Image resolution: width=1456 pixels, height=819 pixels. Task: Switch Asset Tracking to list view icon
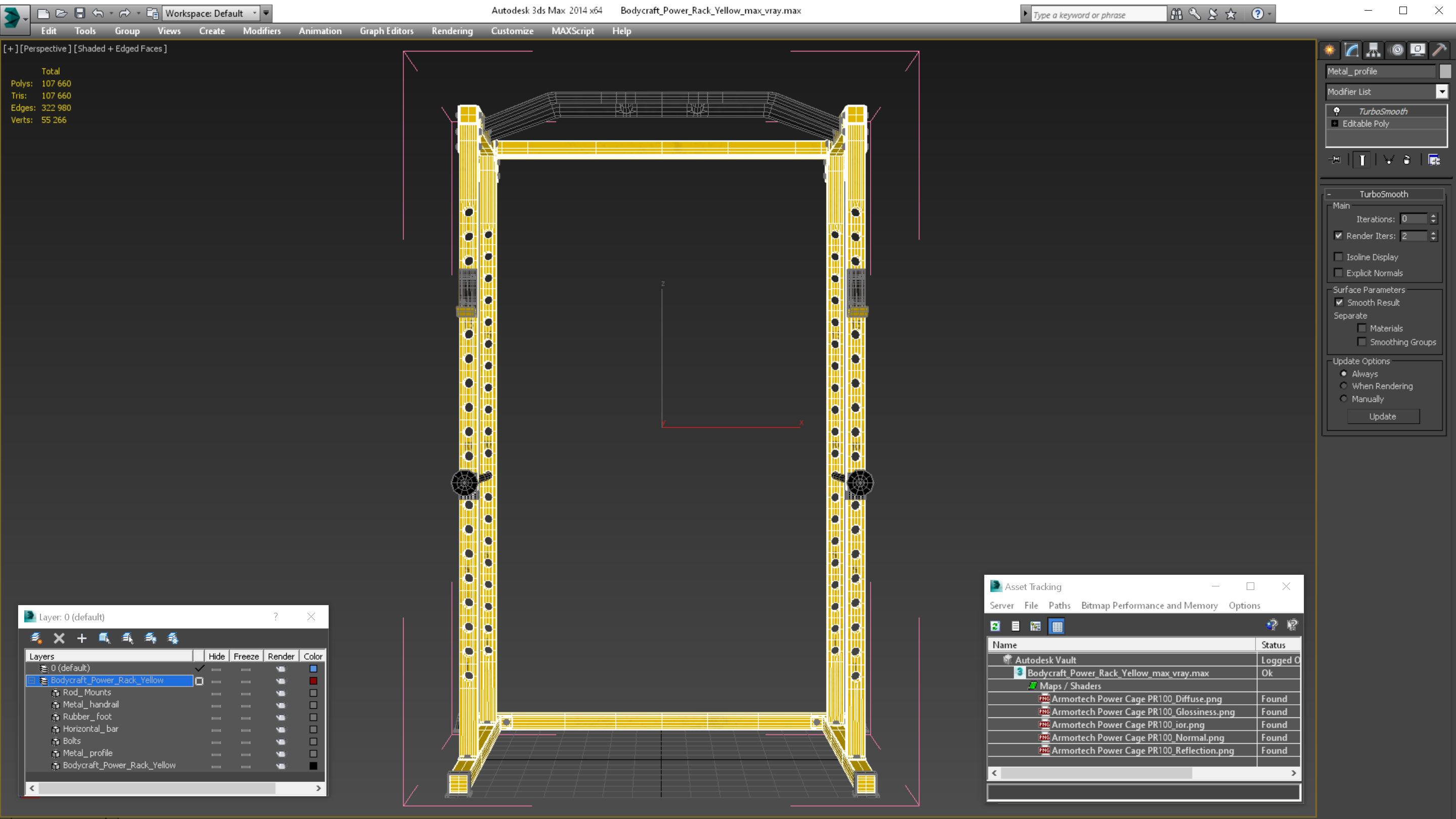[1015, 626]
